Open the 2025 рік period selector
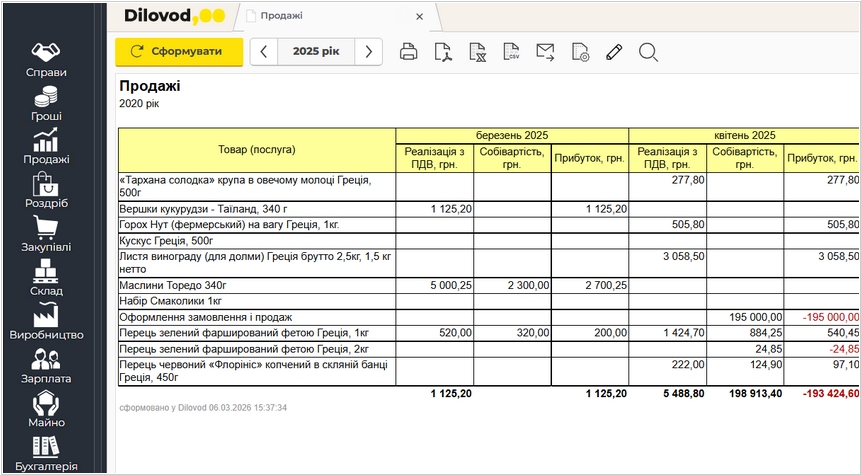The image size is (861, 475). pos(315,52)
